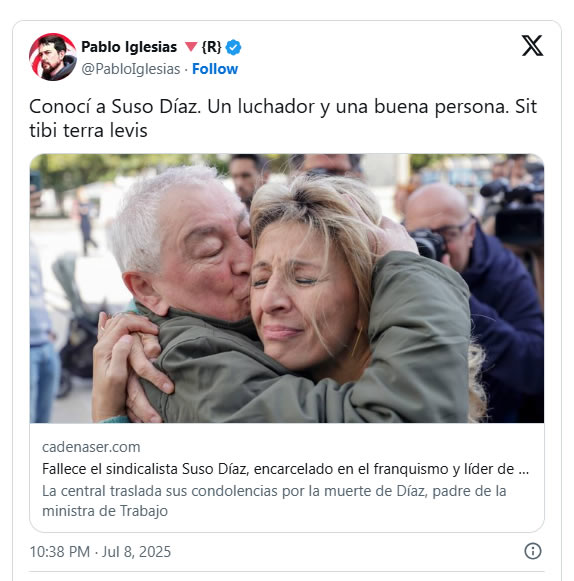Open the cadenaser.com domain link
This screenshot has width=574, height=581.
pos(91,447)
